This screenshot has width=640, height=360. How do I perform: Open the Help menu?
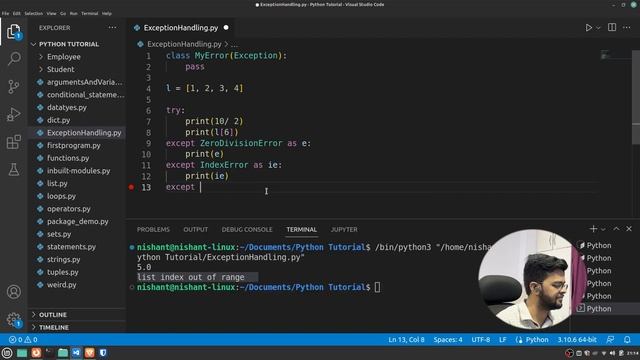click(107, 13)
